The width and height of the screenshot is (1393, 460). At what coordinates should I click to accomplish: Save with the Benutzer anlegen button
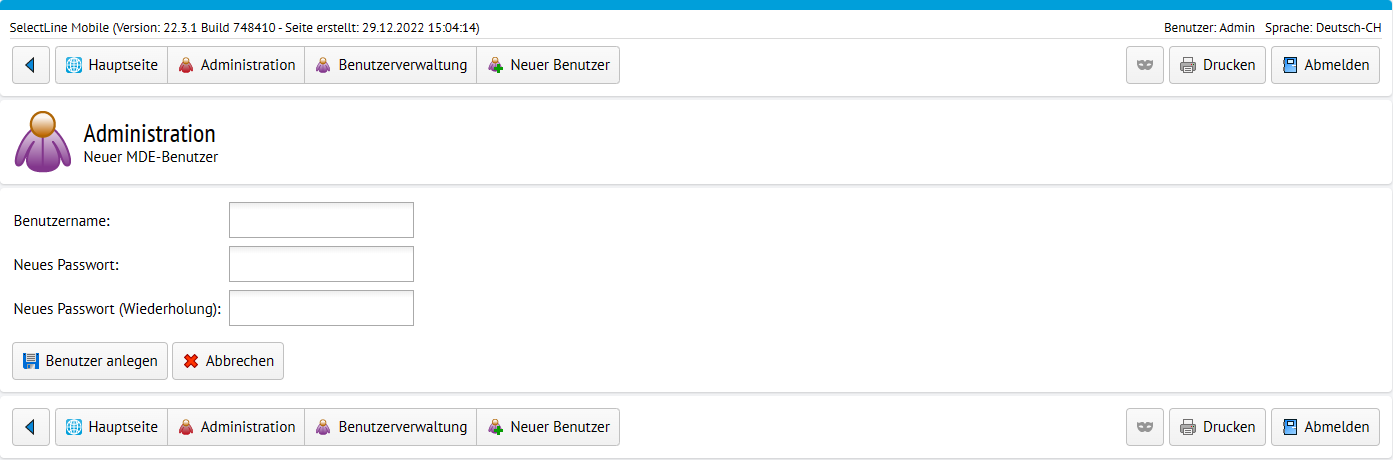click(x=90, y=361)
